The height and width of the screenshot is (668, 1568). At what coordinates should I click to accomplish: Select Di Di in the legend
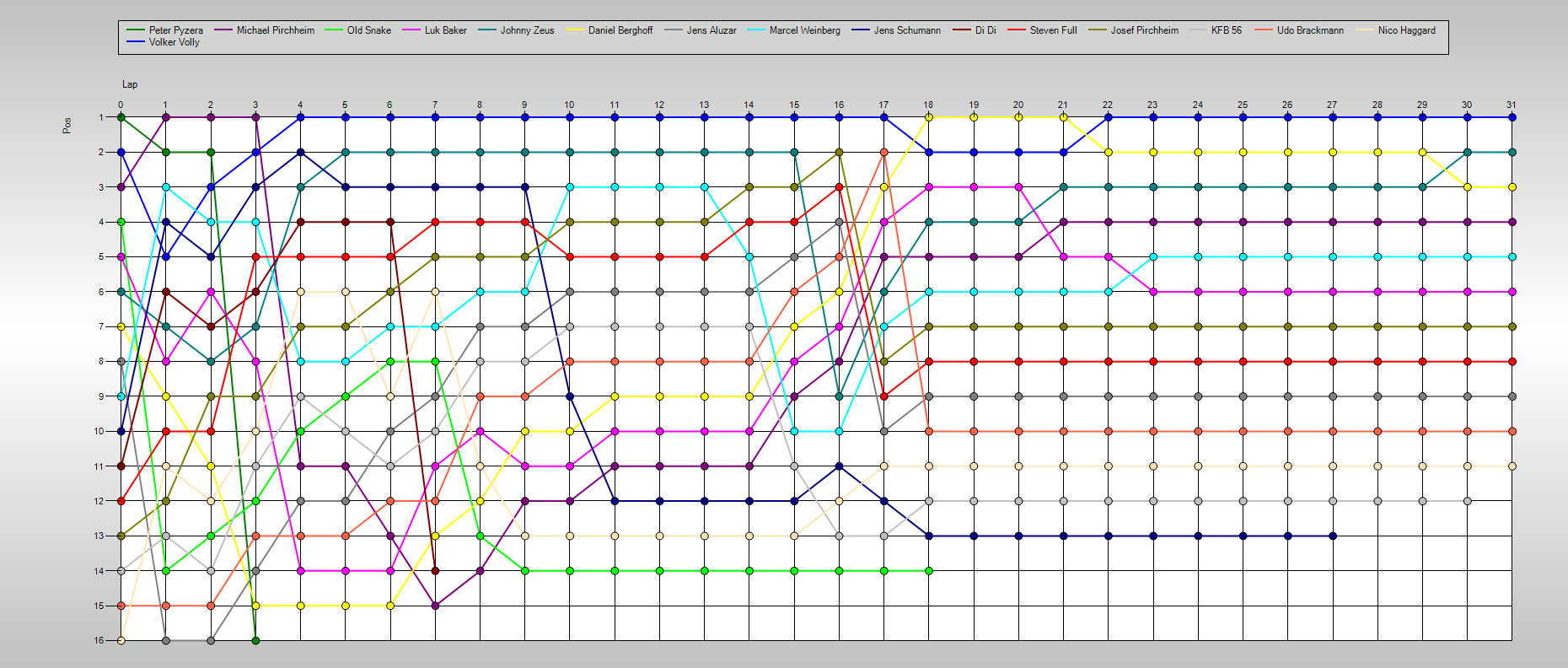pos(985,30)
